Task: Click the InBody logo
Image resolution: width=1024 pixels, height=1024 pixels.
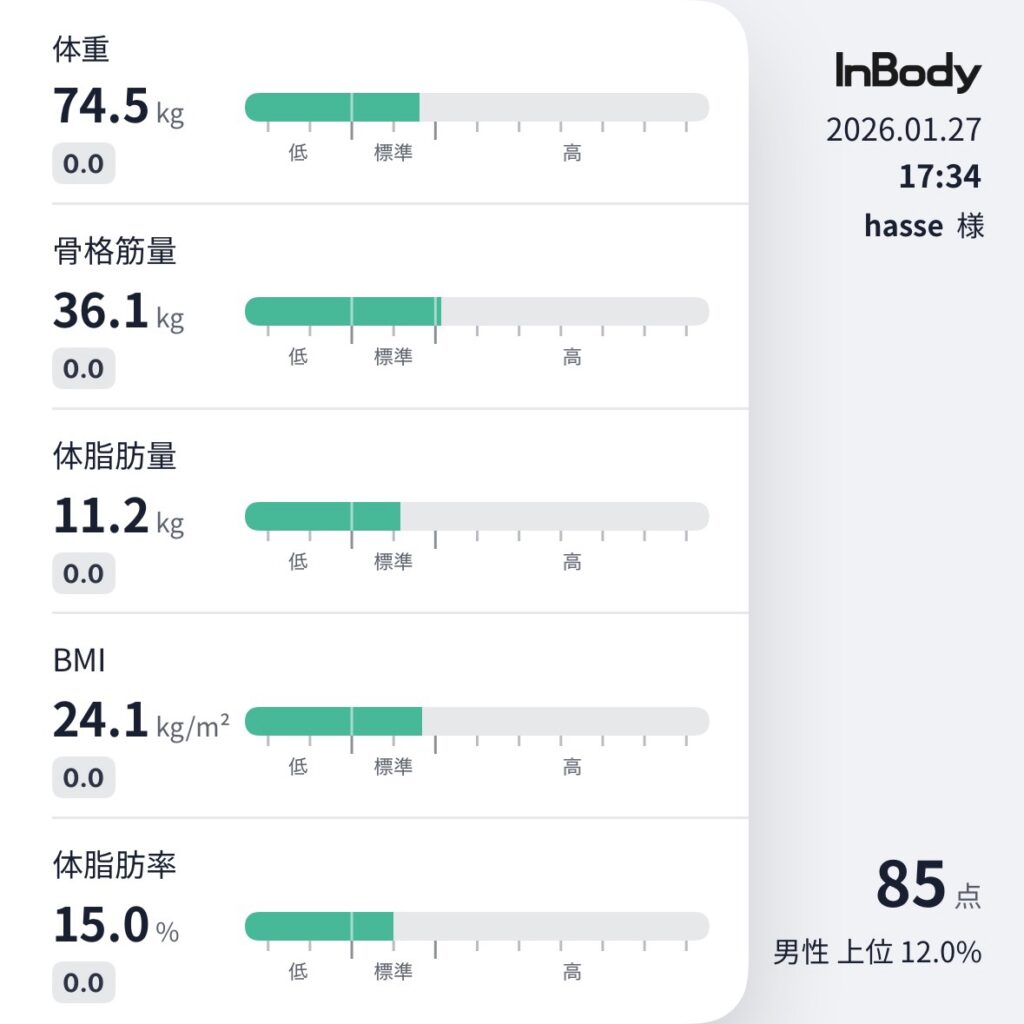Action: coord(908,74)
